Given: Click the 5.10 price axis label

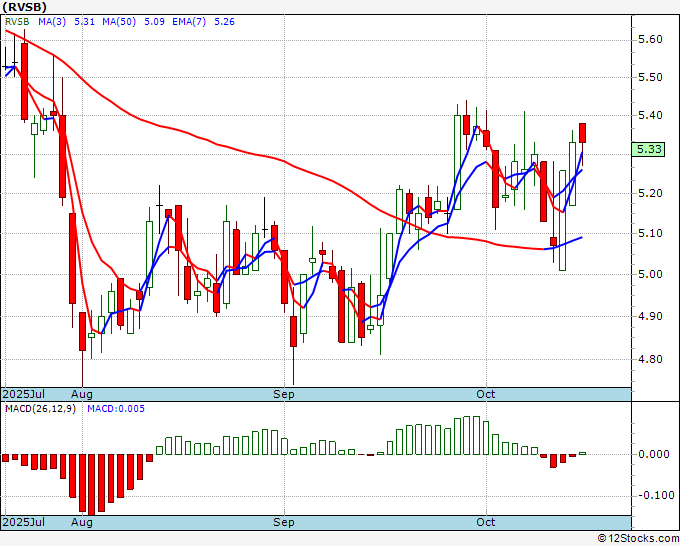Looking at the screenshot, I should tap(650, 233).
